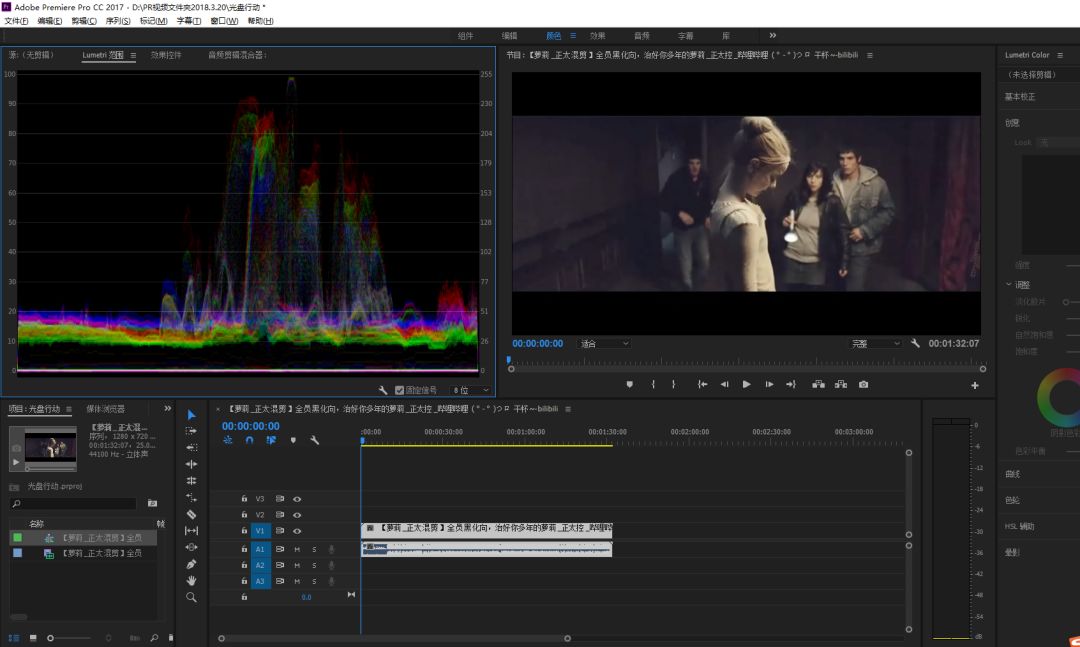
Task: Open the 文件(F) menu
Action: tap(17, 21)
